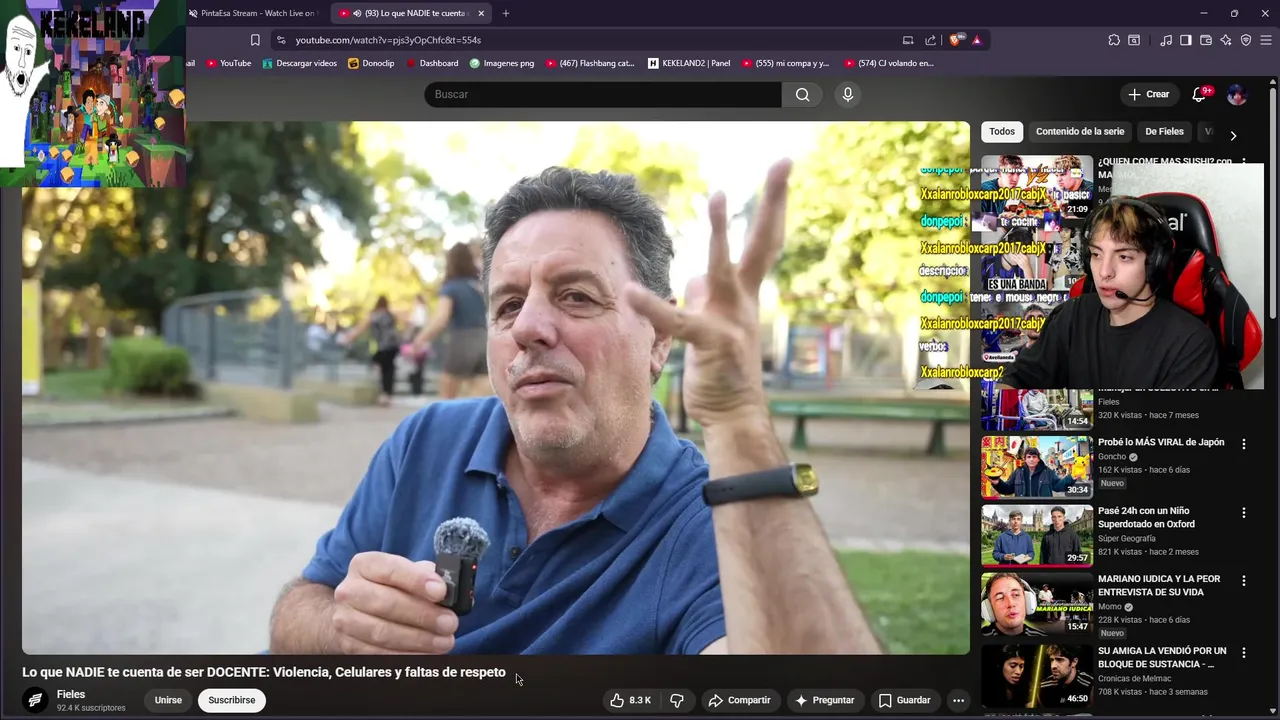Click the 30:34 Japón video thumbnail
The image size is (1280, 720).
[1037, 467]
